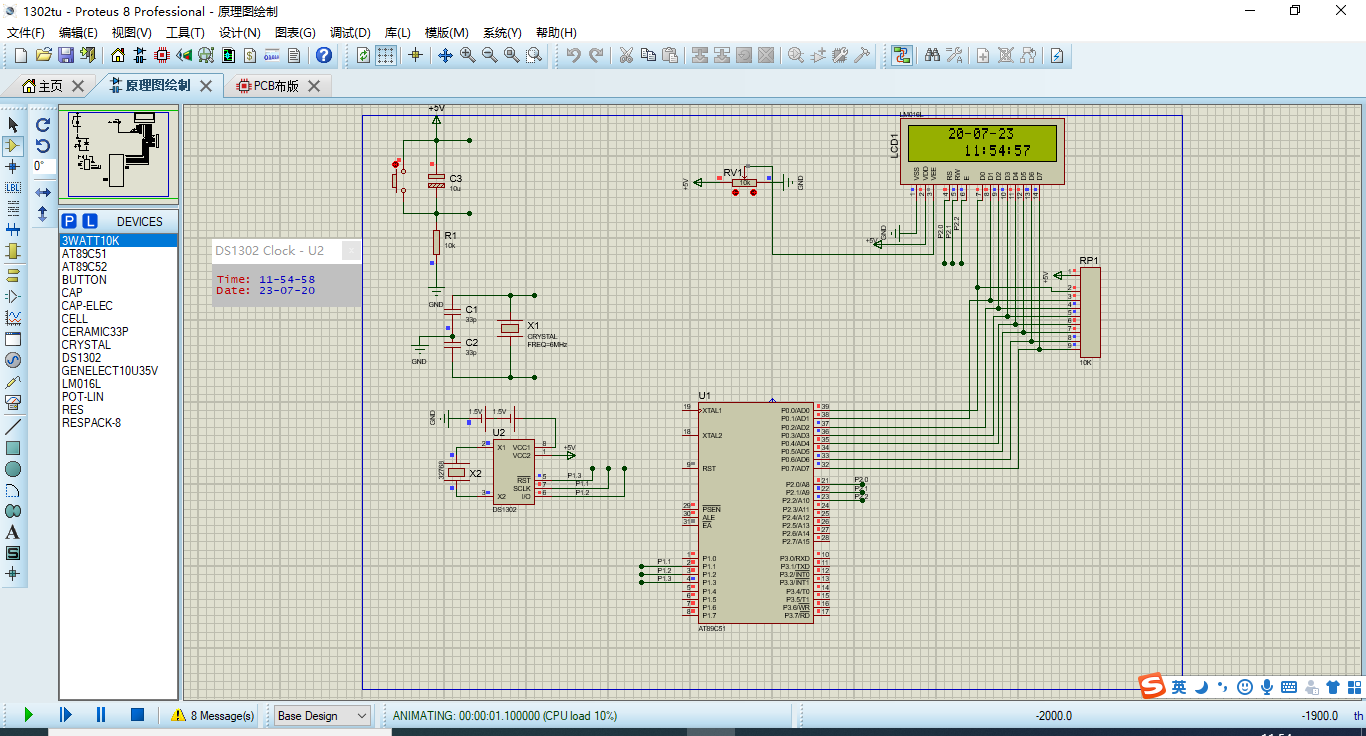
Task: Select the 2D circle graphics tool
Action: (13, 469)
